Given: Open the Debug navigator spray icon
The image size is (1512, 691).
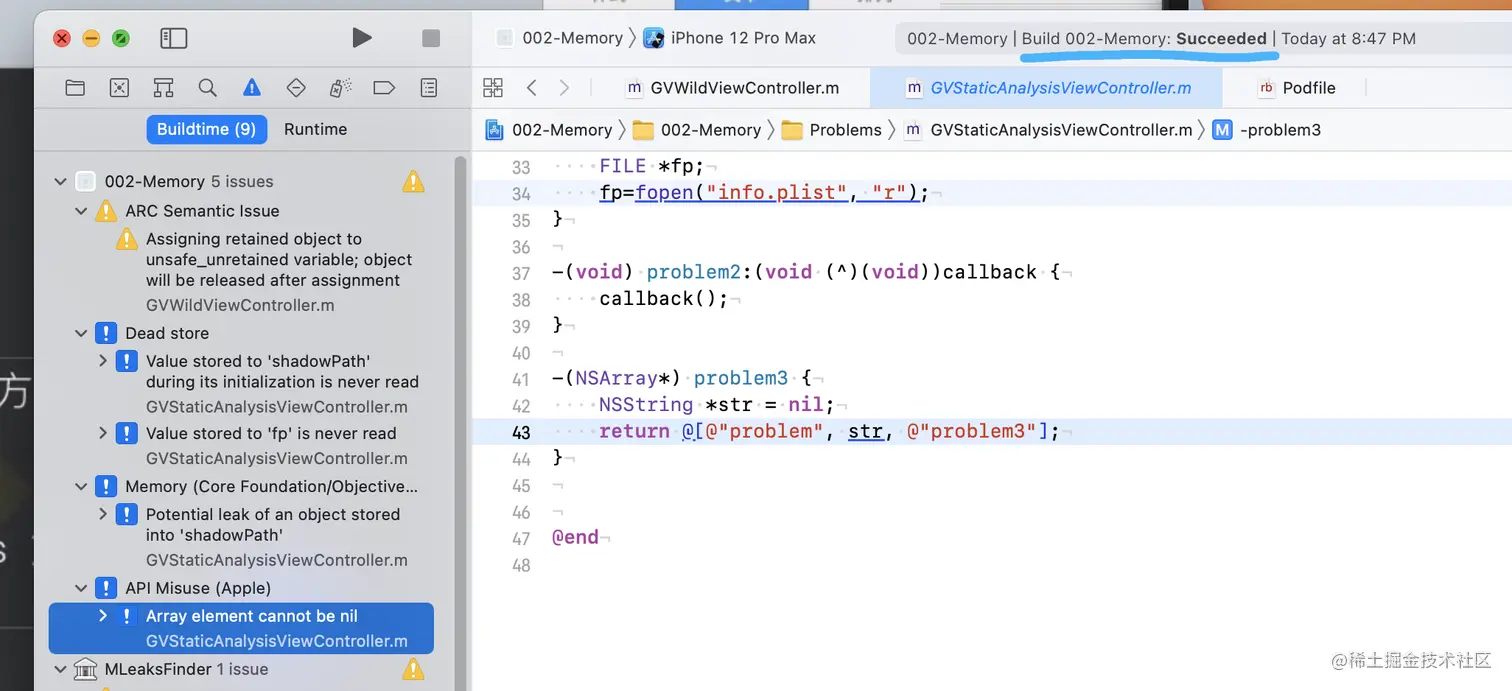Looking at the screenshot, I should pyautogui.click(x=340, y=88).
